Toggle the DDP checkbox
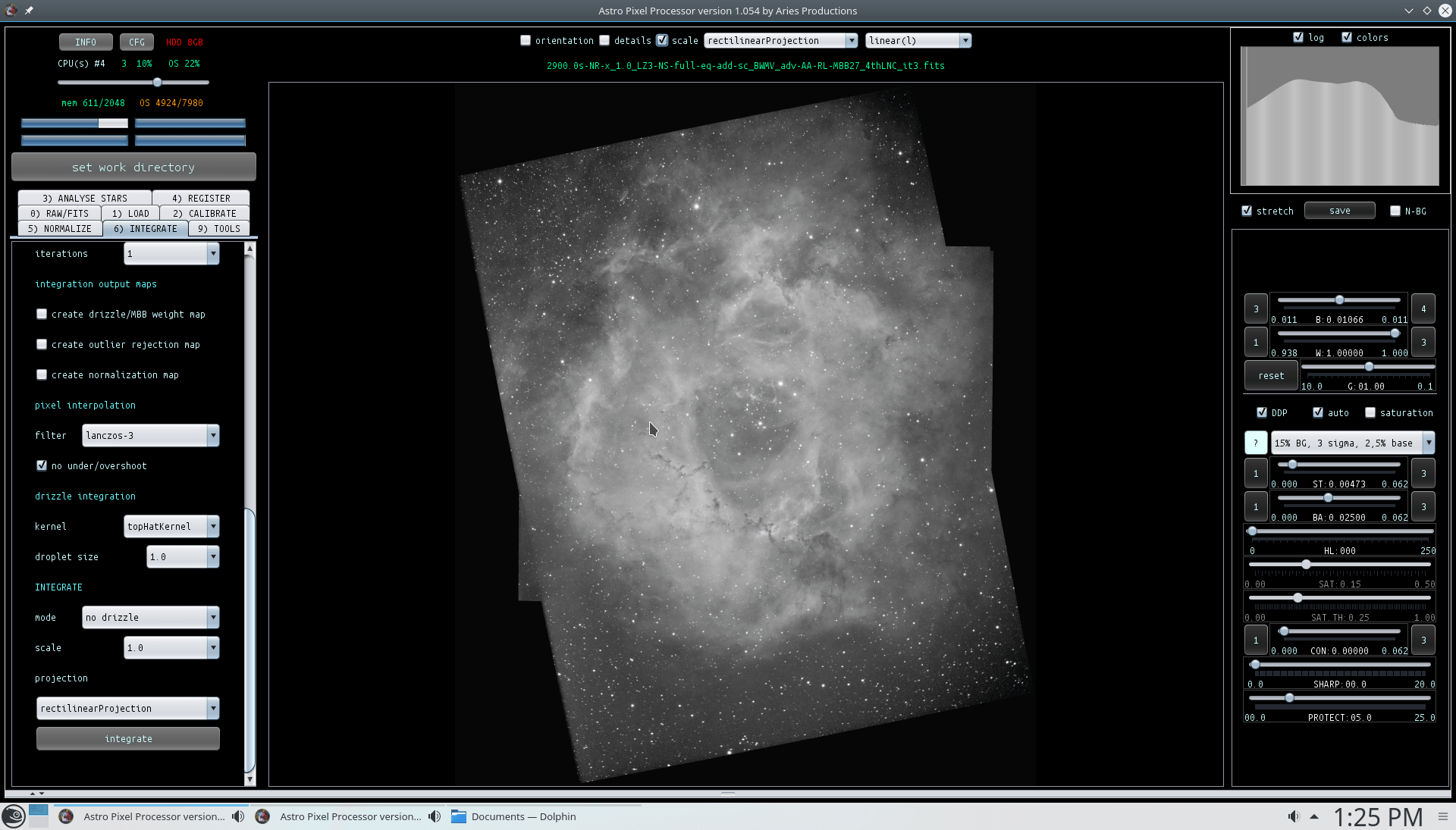This screenshot has height=830, width=1456. coord(1262,412)
